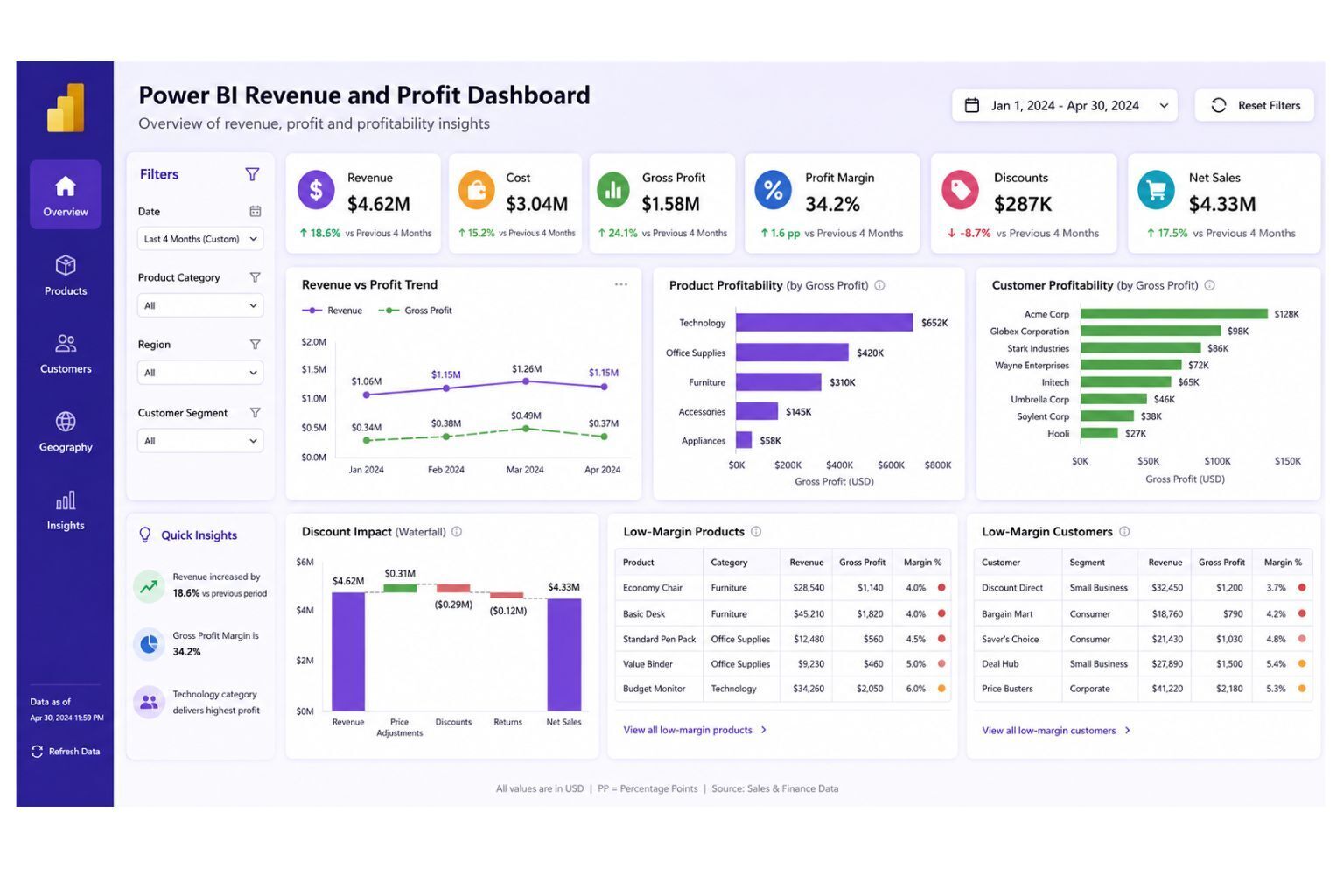Toggle the Revenue legend item
Screen dimensions: 1344x896
point(332,311)
